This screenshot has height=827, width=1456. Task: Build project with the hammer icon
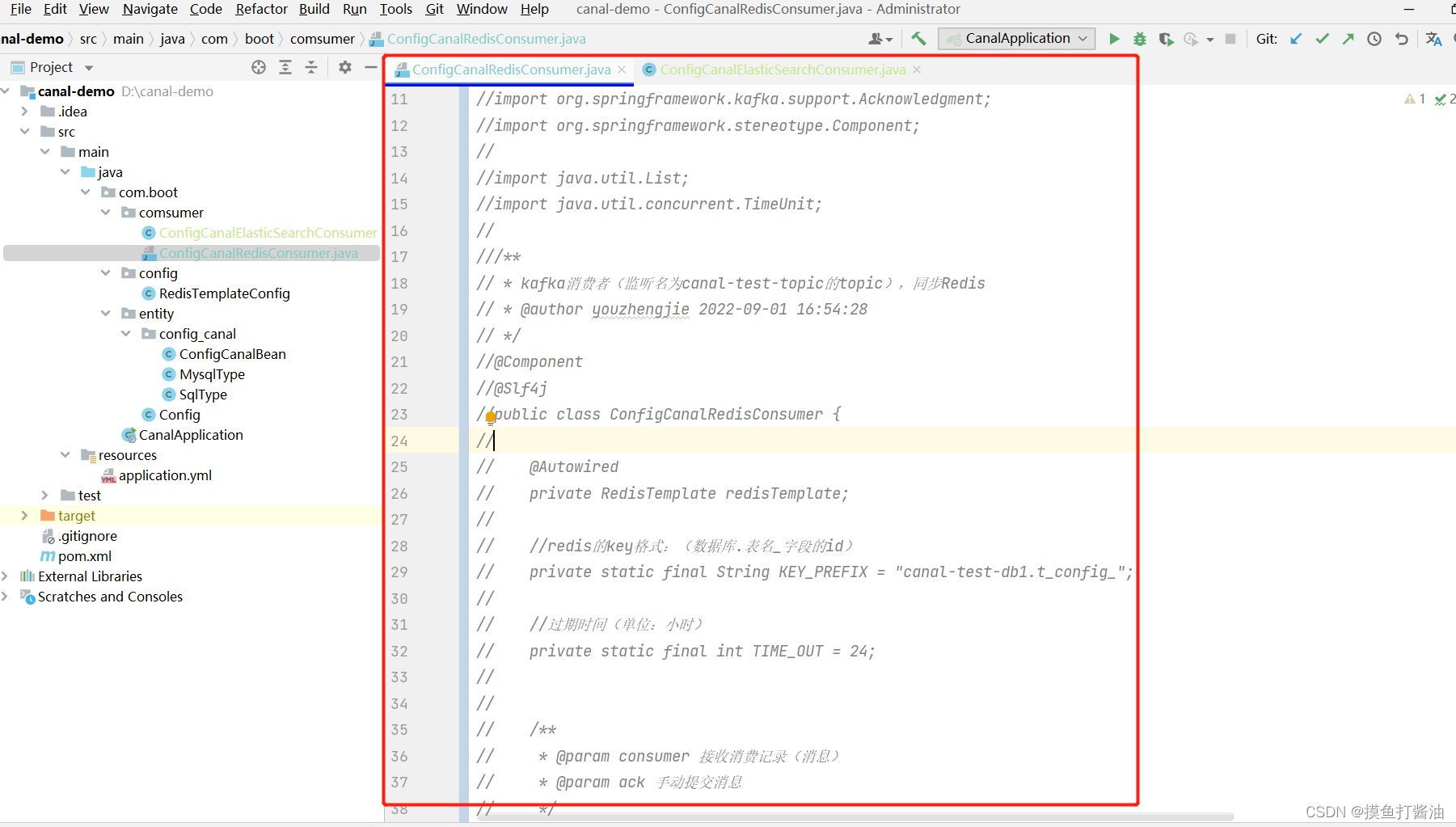(x=918, y=39)
